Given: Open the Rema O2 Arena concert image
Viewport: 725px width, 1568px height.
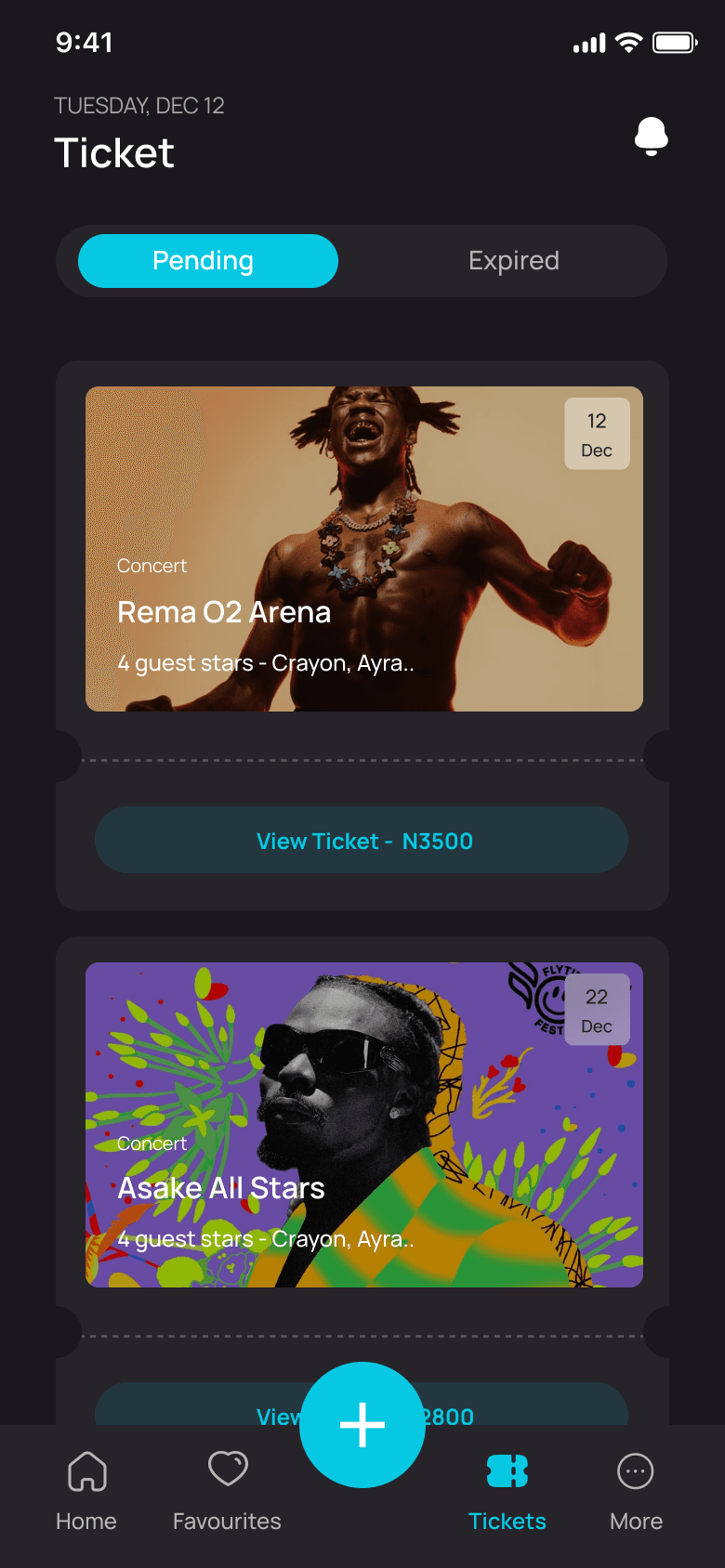Looking at the screenshot, I should point(364,549).
